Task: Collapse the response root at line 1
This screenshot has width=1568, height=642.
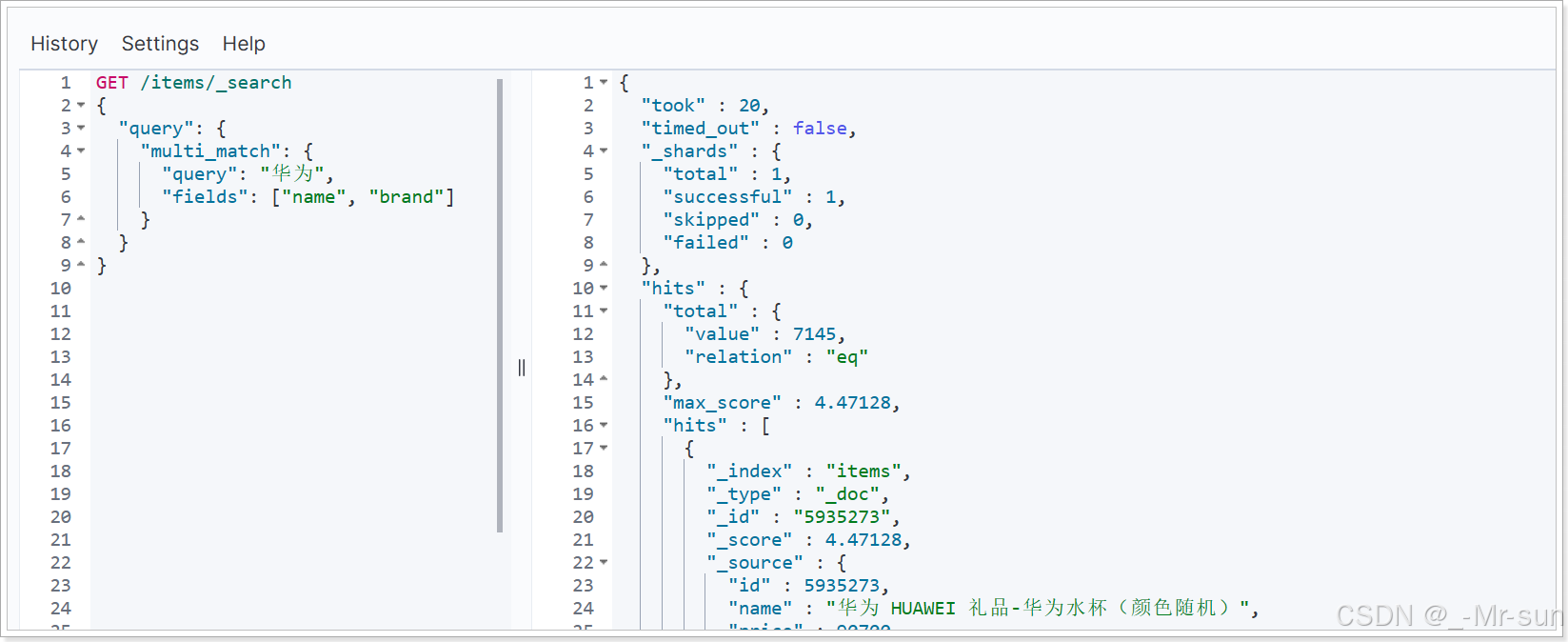Action: coord(604,83)
